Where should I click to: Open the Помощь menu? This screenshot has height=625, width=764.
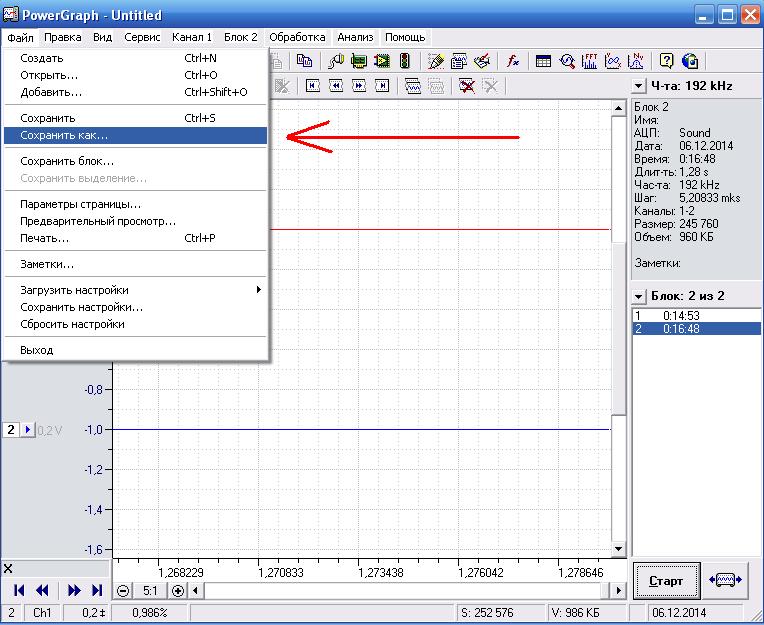click(x=405, y=37)
